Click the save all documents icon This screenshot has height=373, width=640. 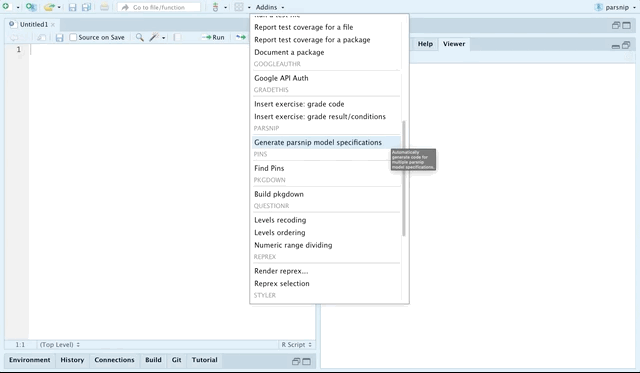86,7
